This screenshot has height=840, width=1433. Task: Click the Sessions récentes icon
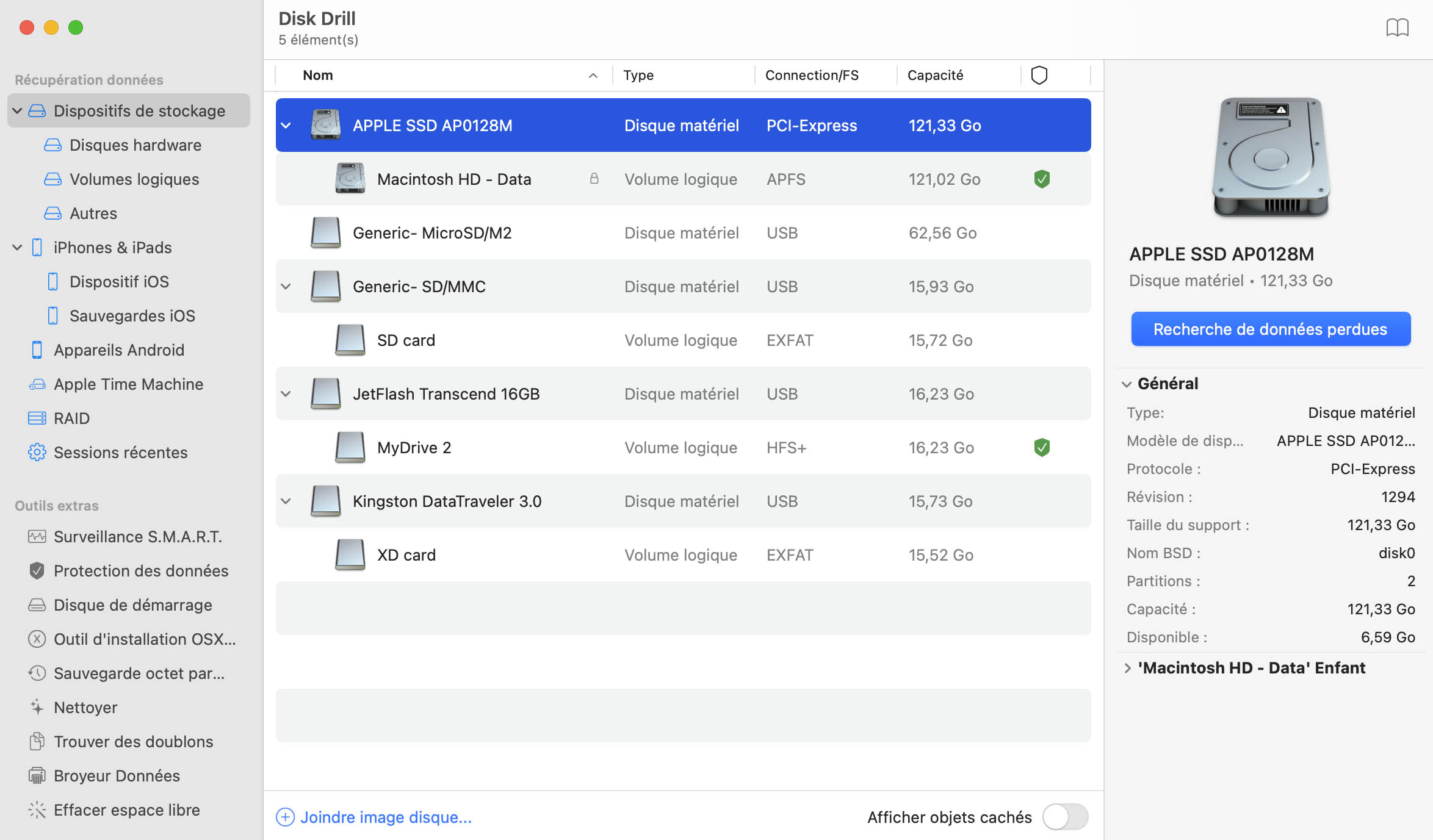pyautogui.click(x=37, y=452)
